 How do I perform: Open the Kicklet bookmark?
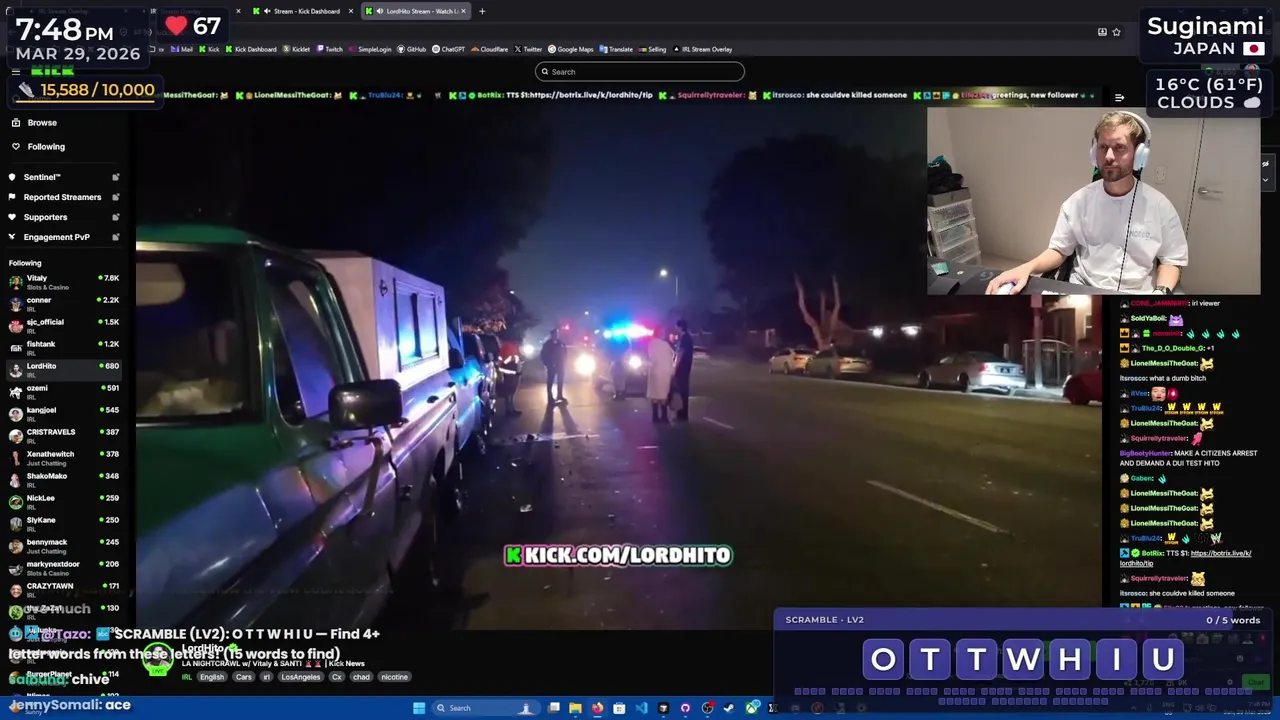click(x=297, y=49)
